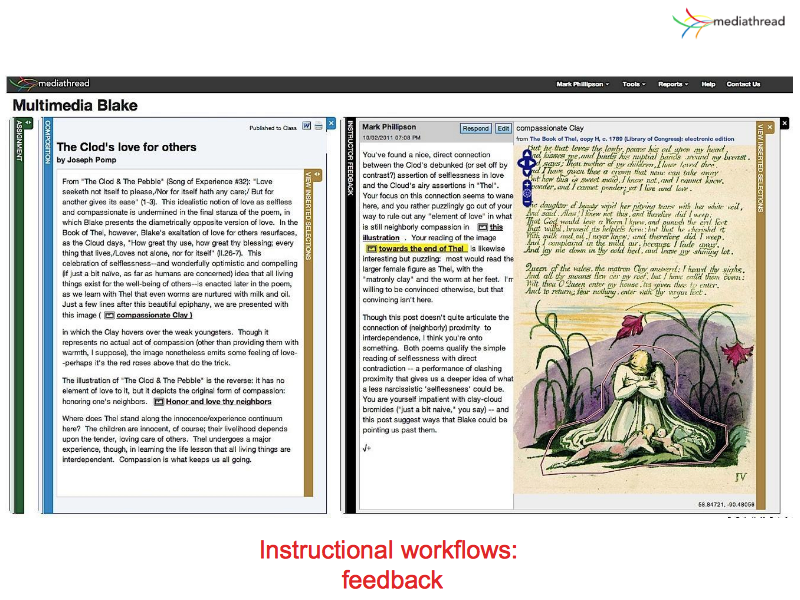Close the composition panel with blue X

(332, 122)
